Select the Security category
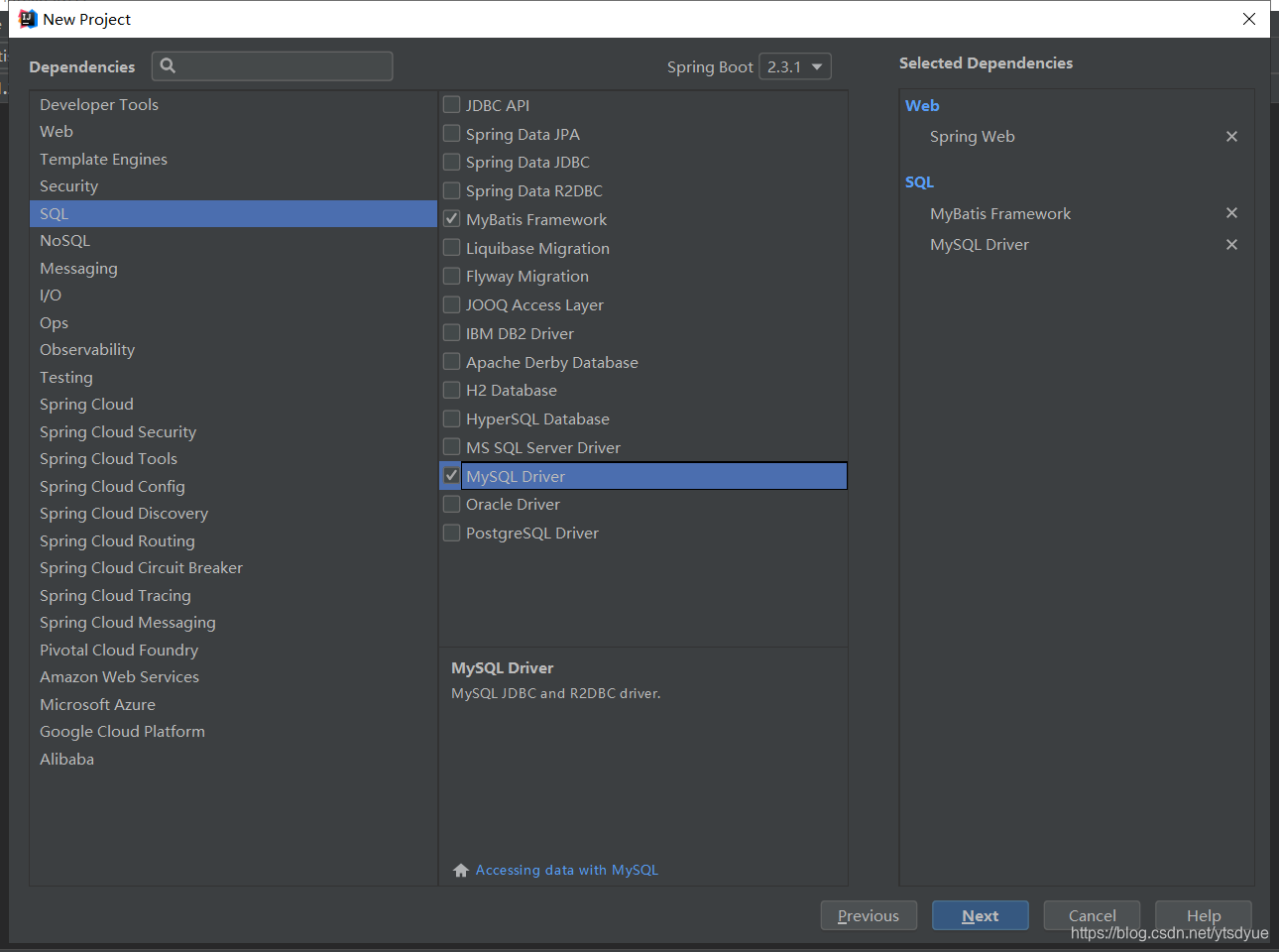Viewport: 1279px width, 952px height. (233, 186)
